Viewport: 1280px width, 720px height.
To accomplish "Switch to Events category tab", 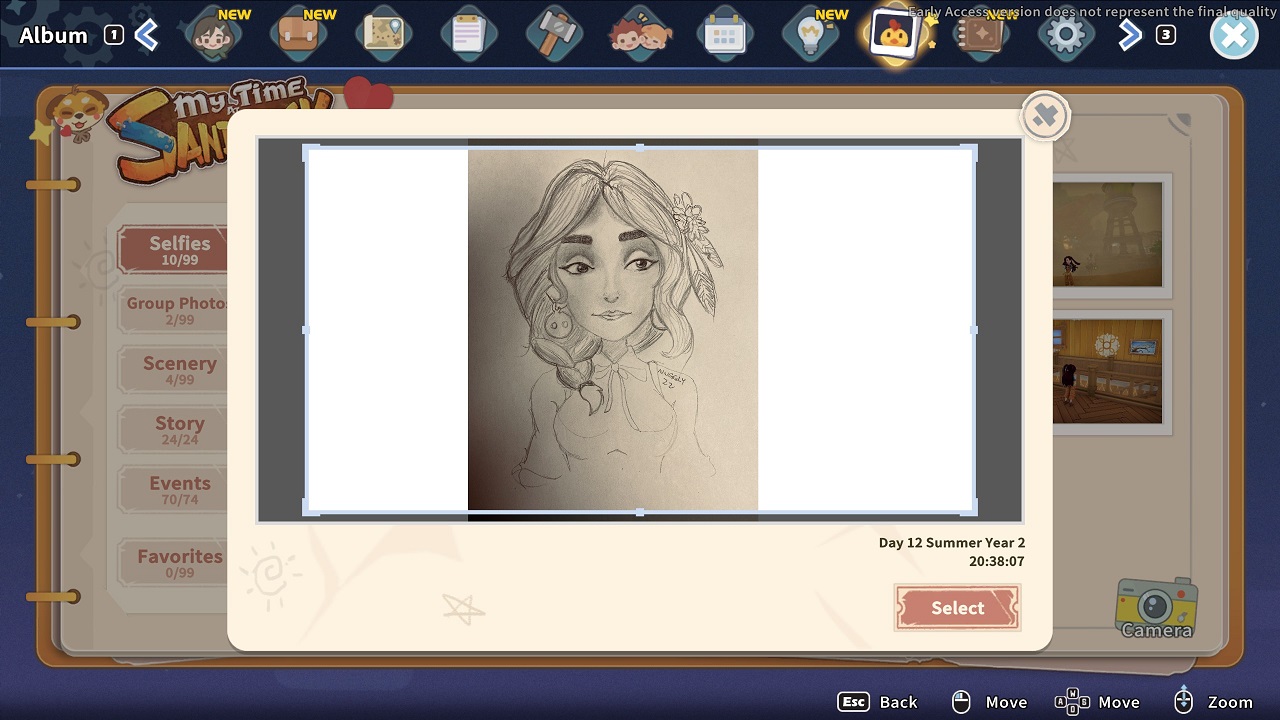I will (174, 490).
